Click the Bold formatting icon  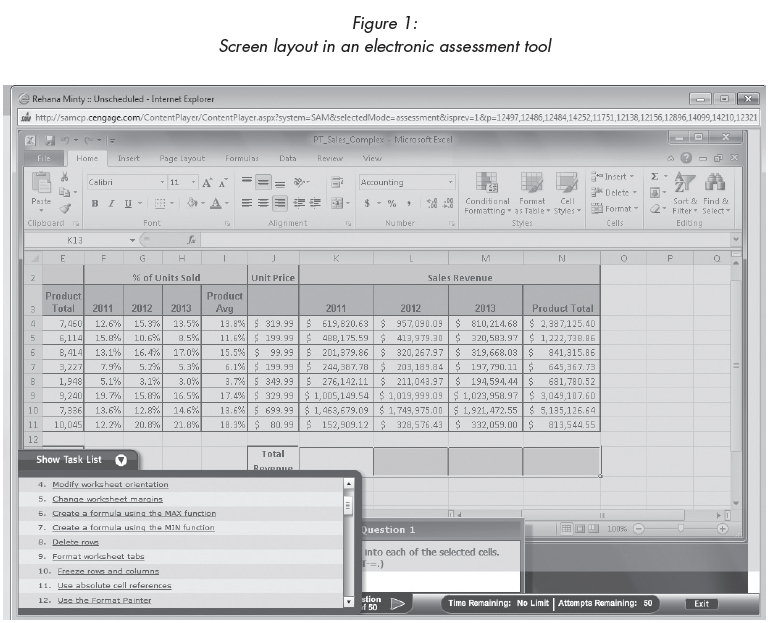point(95,203)
